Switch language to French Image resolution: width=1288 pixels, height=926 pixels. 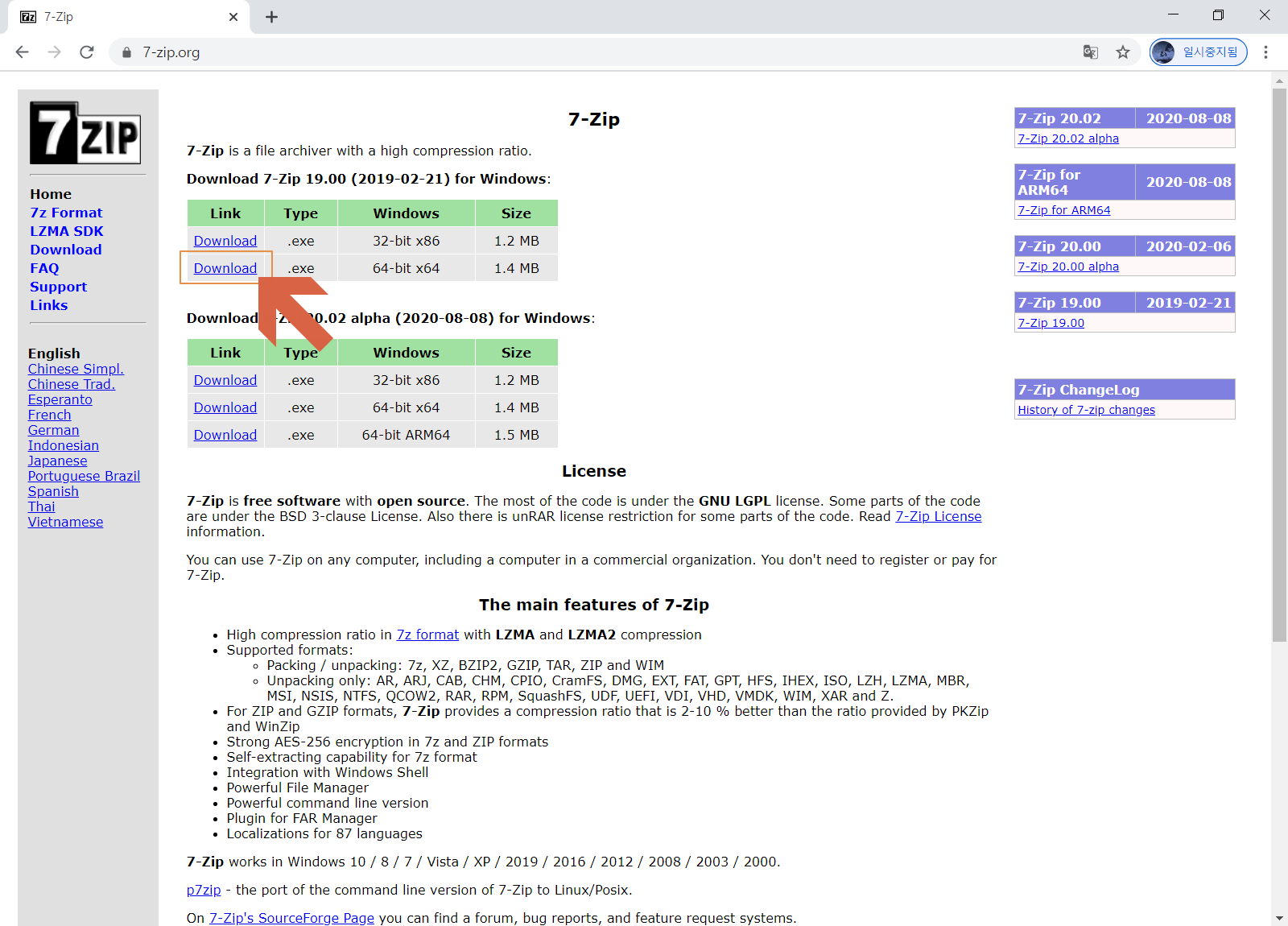pyautogui.click(x=50, y=415)
